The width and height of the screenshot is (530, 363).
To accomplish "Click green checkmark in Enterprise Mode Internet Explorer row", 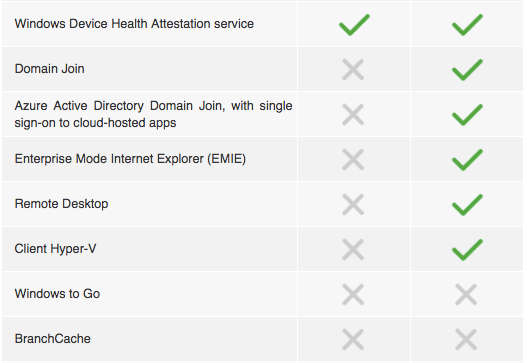I will click(x=467, y=160).
